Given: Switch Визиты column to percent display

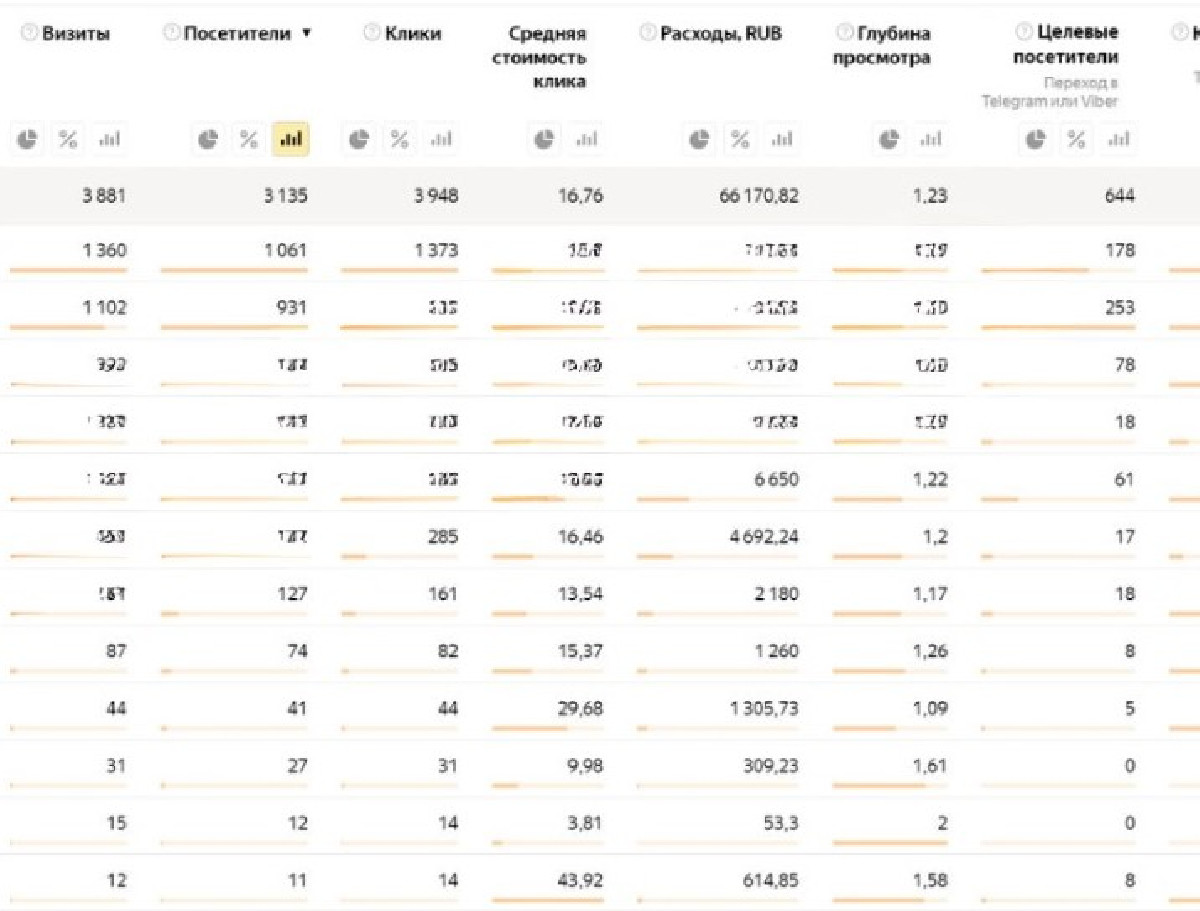Looking at the screenshot, I should coord(68,140).
